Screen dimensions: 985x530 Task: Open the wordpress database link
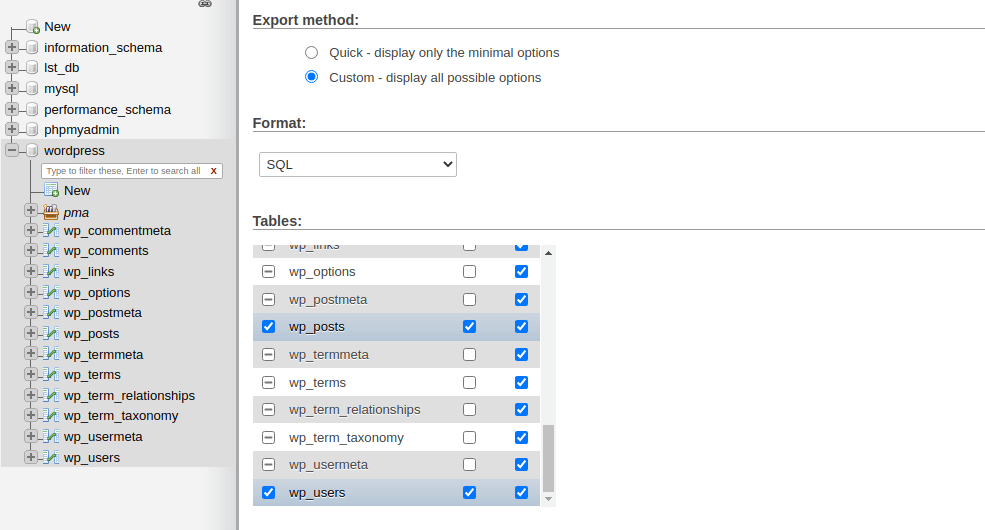74,150
